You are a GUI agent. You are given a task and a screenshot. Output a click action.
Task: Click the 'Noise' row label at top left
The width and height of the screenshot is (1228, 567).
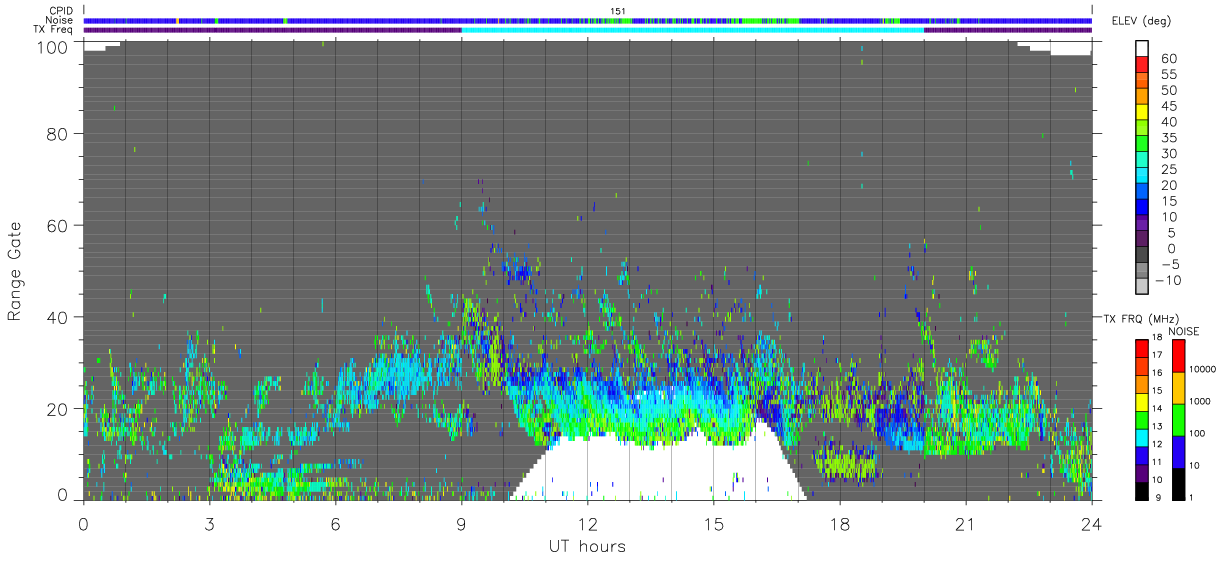click(x=60, y=20)
